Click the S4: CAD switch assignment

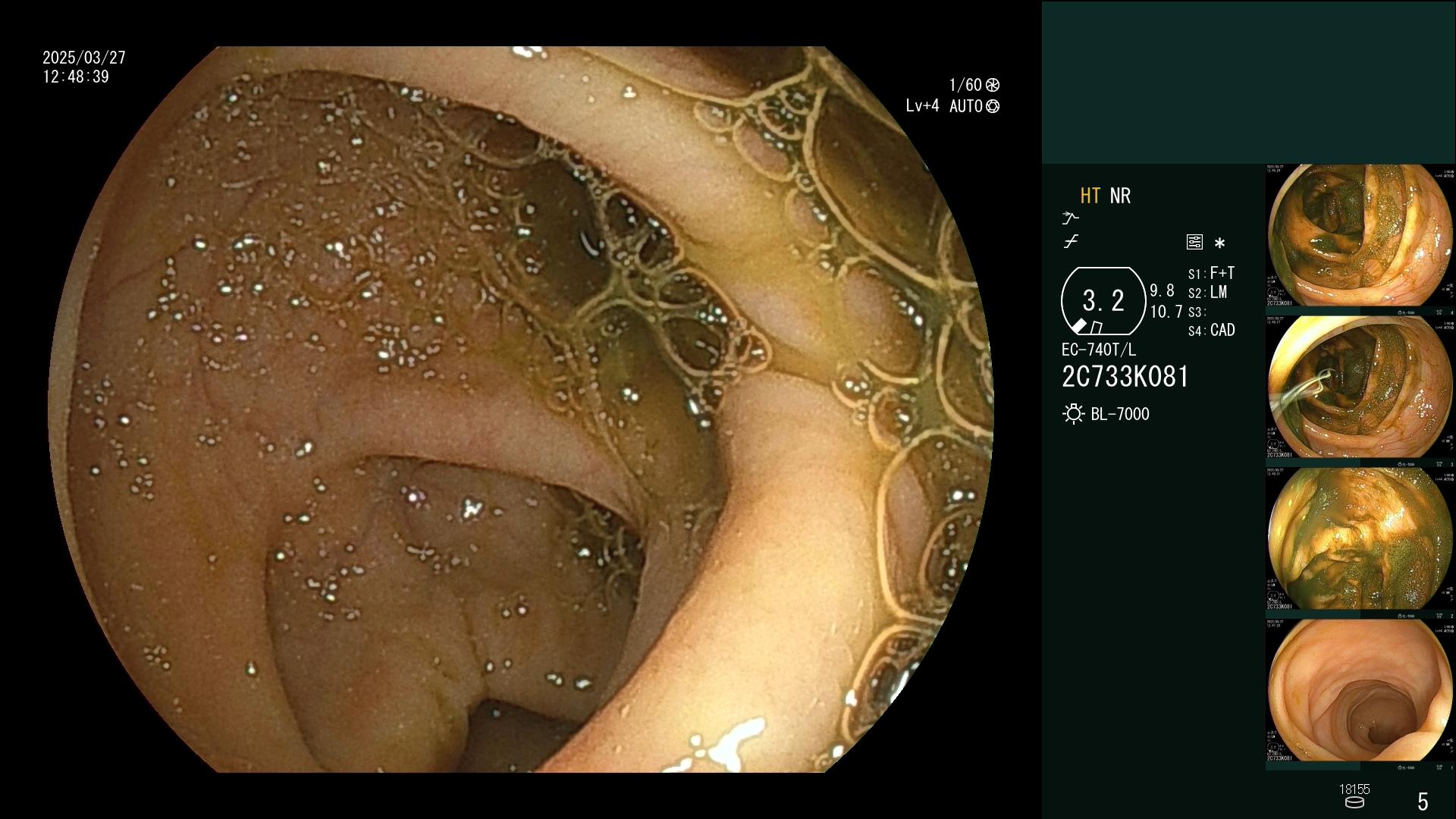[1211, 331]
